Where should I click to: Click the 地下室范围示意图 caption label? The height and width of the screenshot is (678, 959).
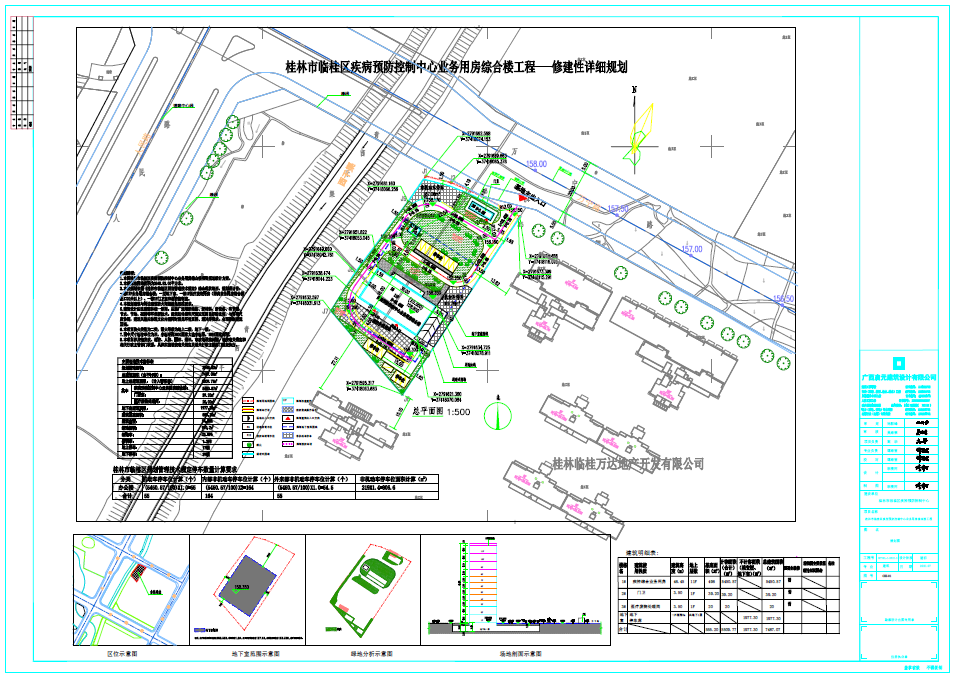[247, 653]
